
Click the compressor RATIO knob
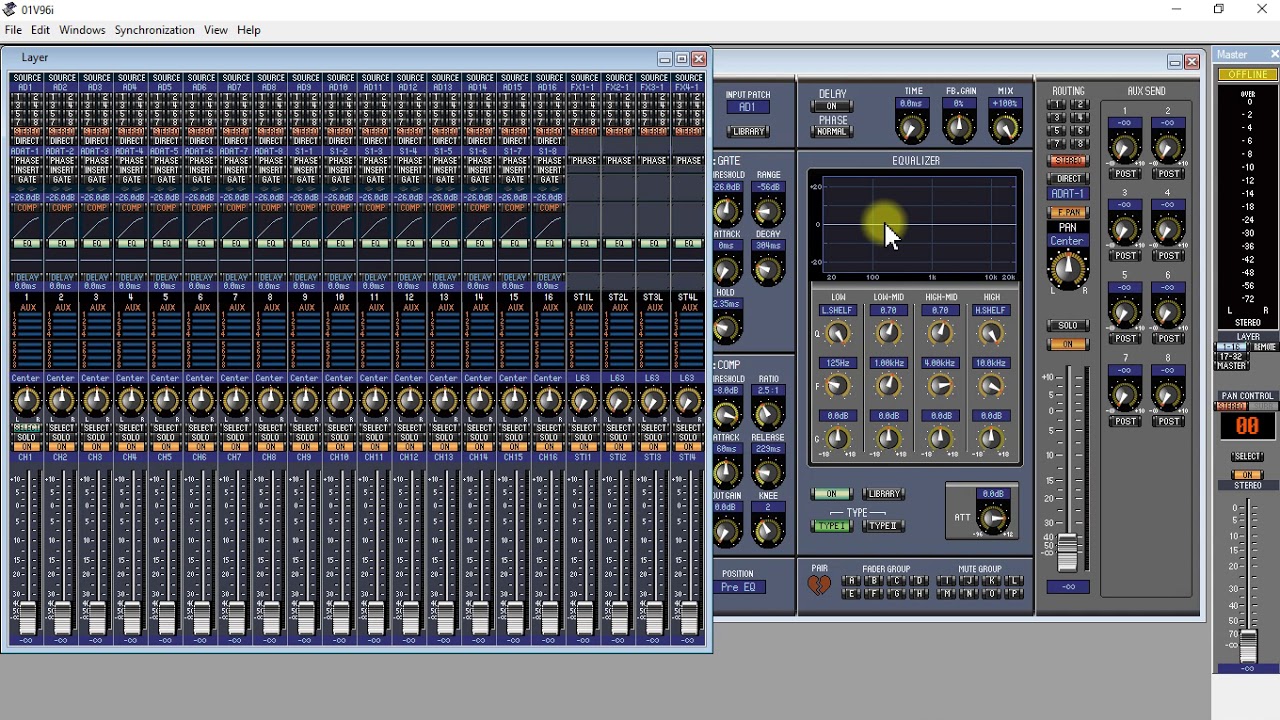(769, 414)
